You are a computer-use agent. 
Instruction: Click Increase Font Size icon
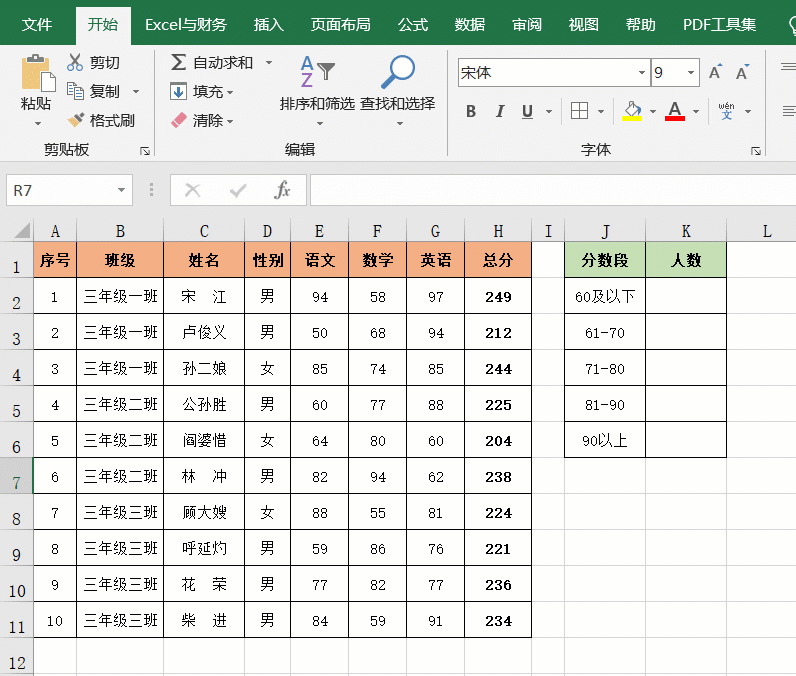click(715, 73)
